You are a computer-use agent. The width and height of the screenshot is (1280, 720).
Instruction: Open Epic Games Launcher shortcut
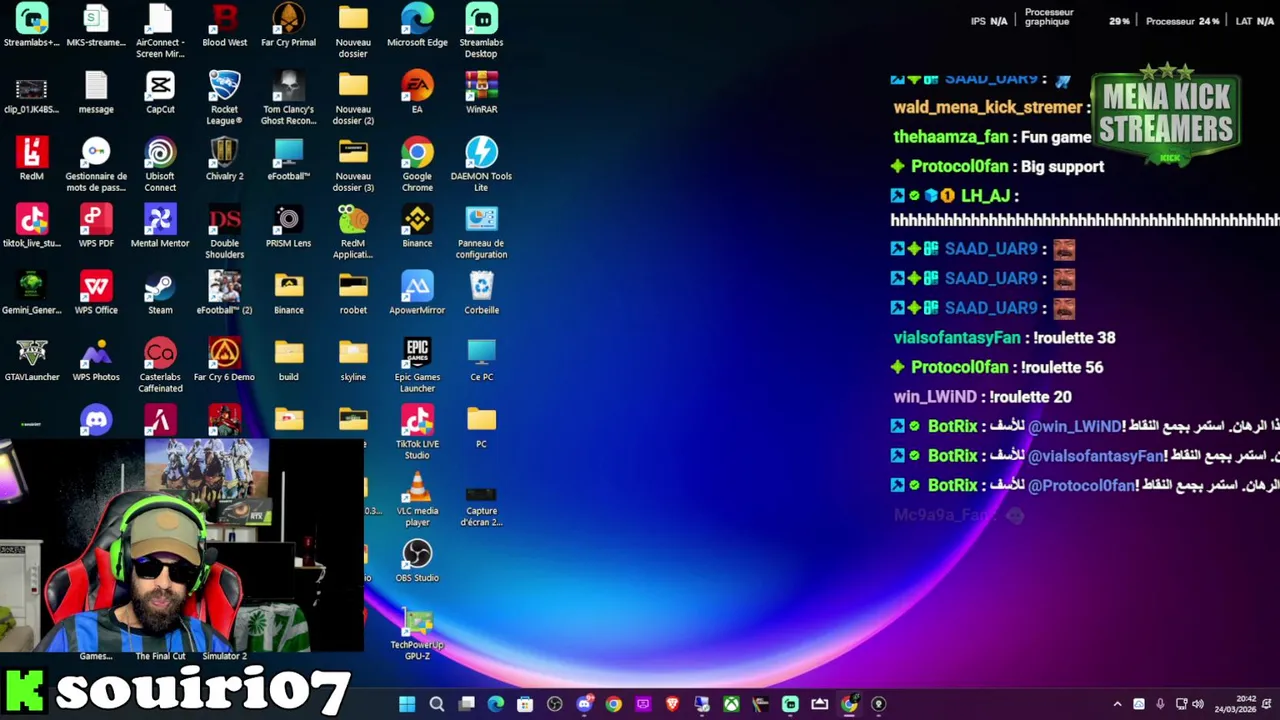point(417,366)
